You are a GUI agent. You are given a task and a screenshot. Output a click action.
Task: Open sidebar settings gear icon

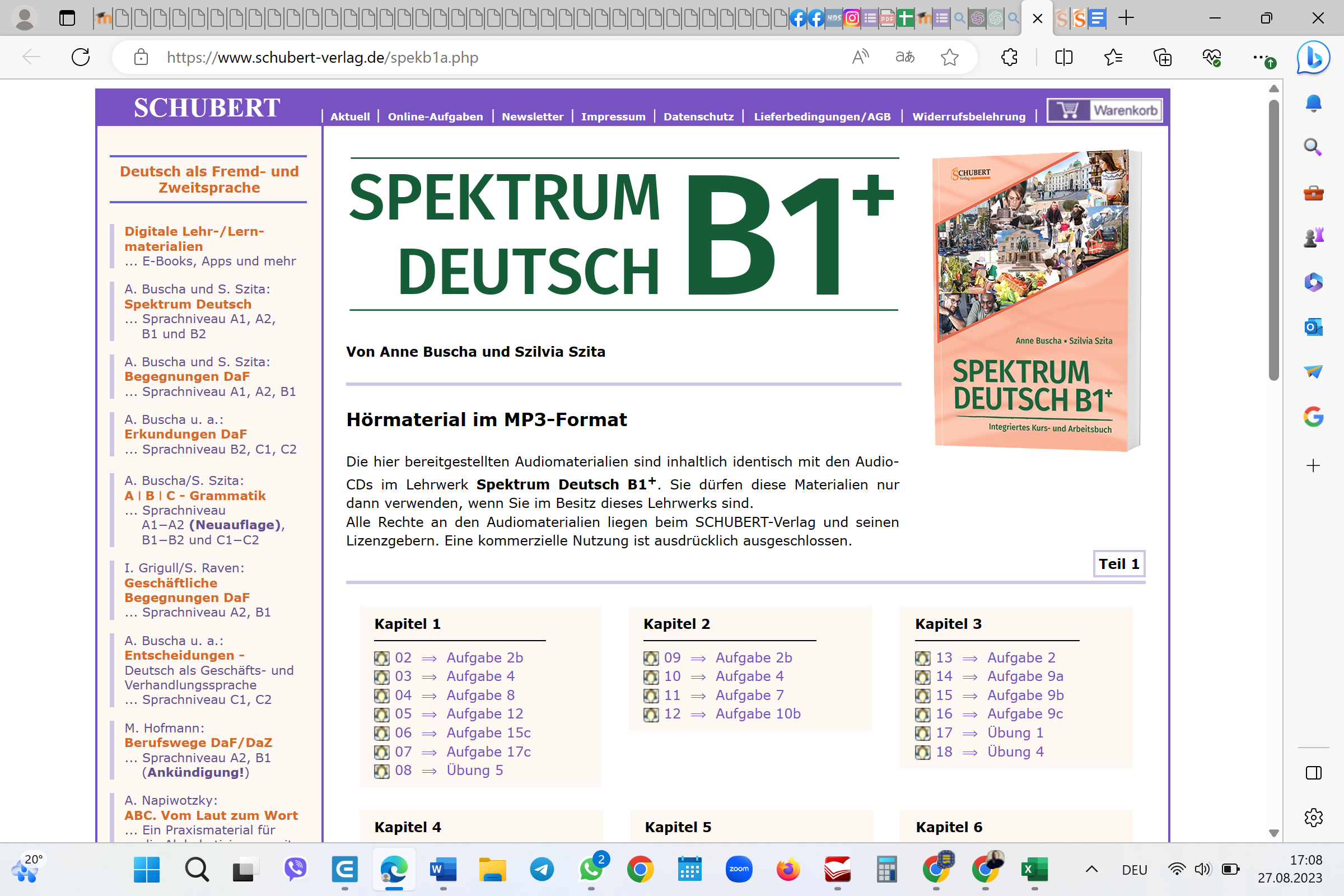[1313, 817]
